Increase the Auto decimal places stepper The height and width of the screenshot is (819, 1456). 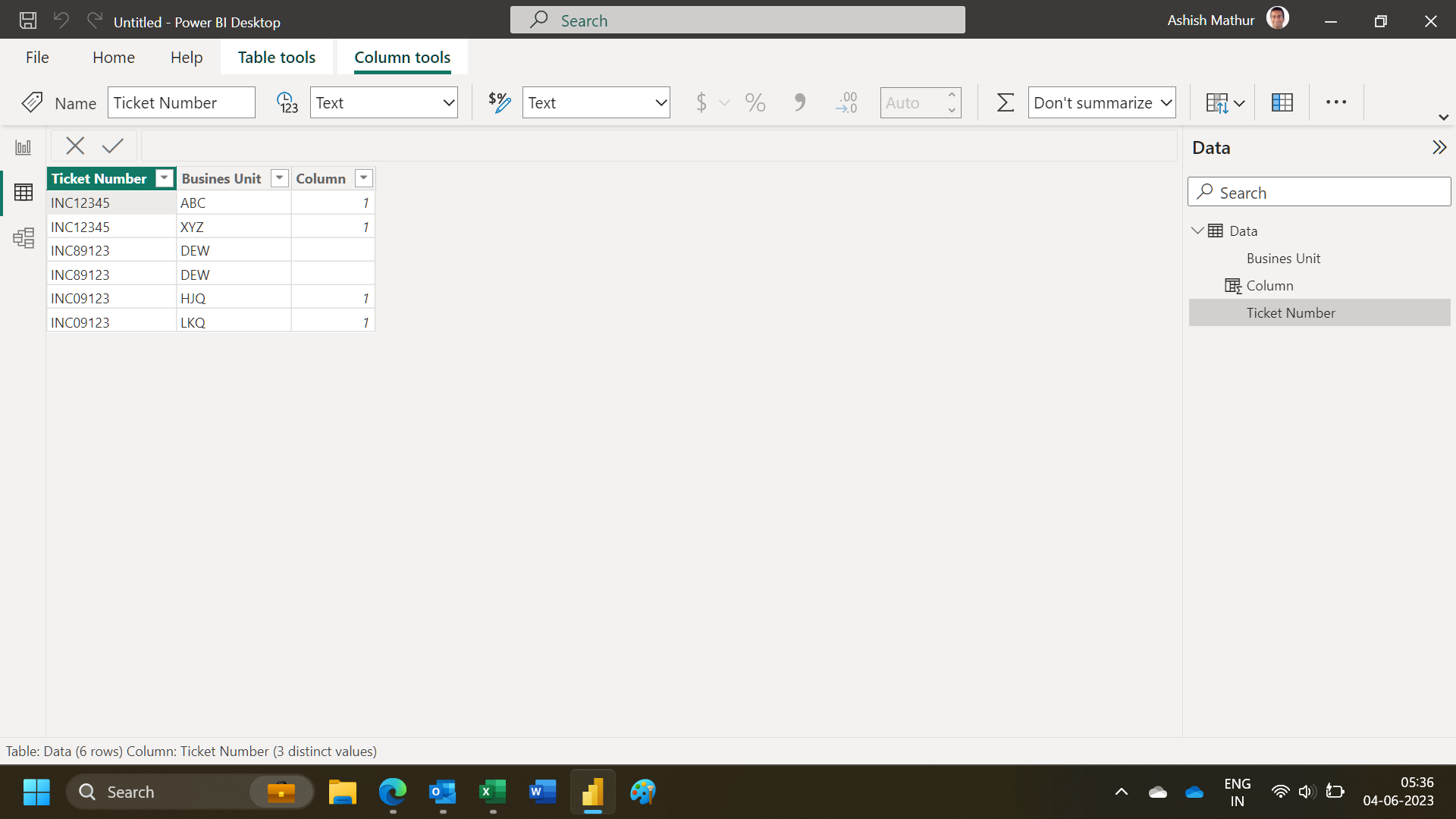click(x=952, y=95)
